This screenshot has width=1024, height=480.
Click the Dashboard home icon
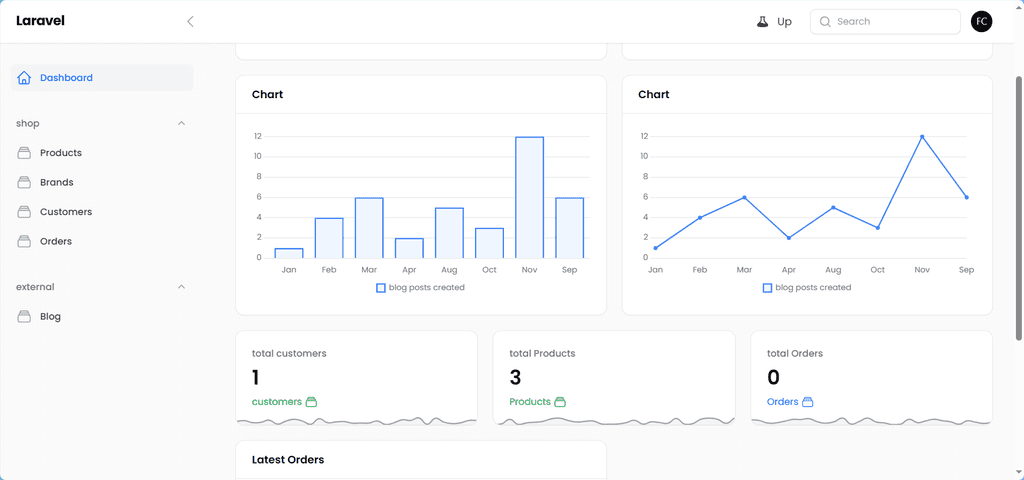point(24,78)
